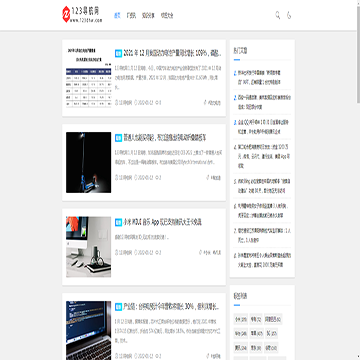Image resolution: width=360 pixels, height=360 pixels.
Task: Click the blue category badge beside the App article title
Action: point(118,222)
